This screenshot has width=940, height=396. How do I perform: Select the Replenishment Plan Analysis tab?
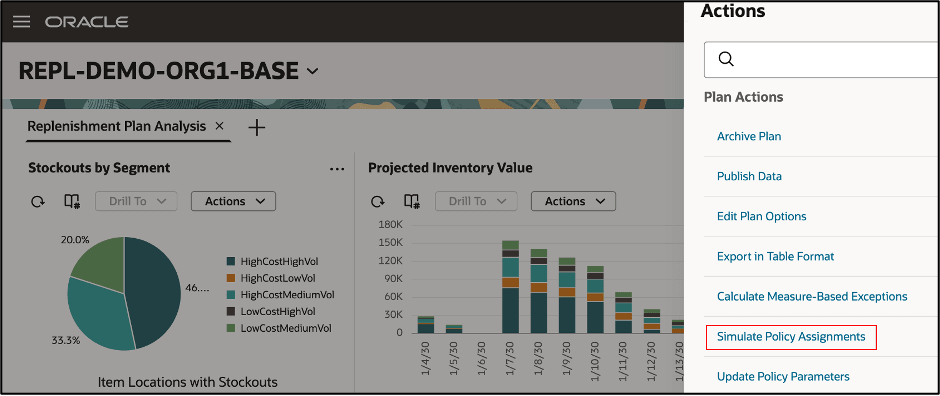[x=117, y=126]
